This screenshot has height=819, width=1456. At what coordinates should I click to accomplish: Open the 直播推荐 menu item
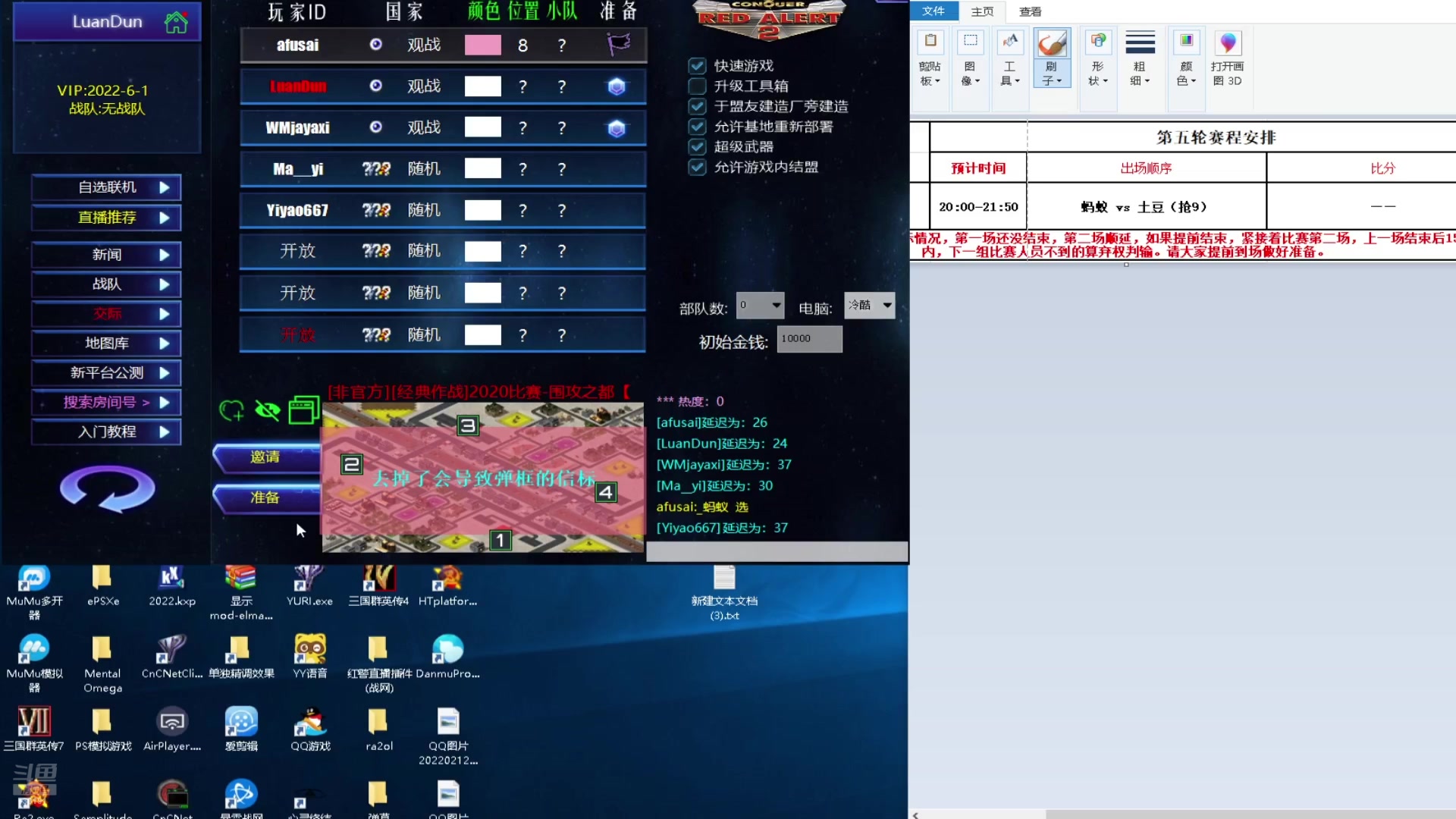(107, 218)
